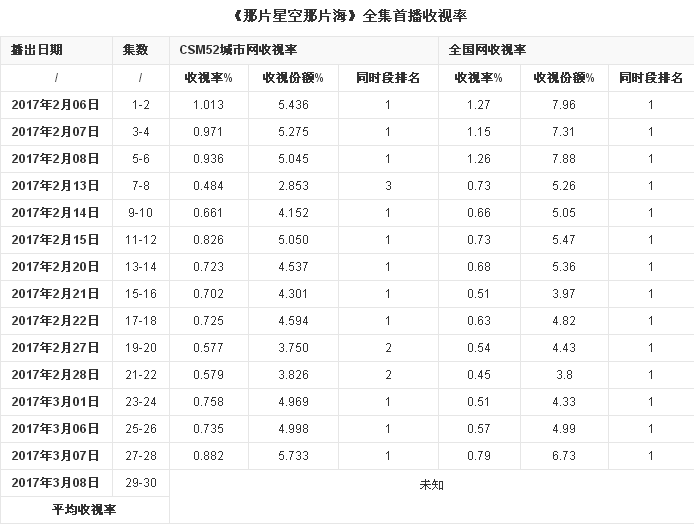Click episode cell 29-30
The width and height of the screenshot is (694, 527).
(x=141, y=483)
